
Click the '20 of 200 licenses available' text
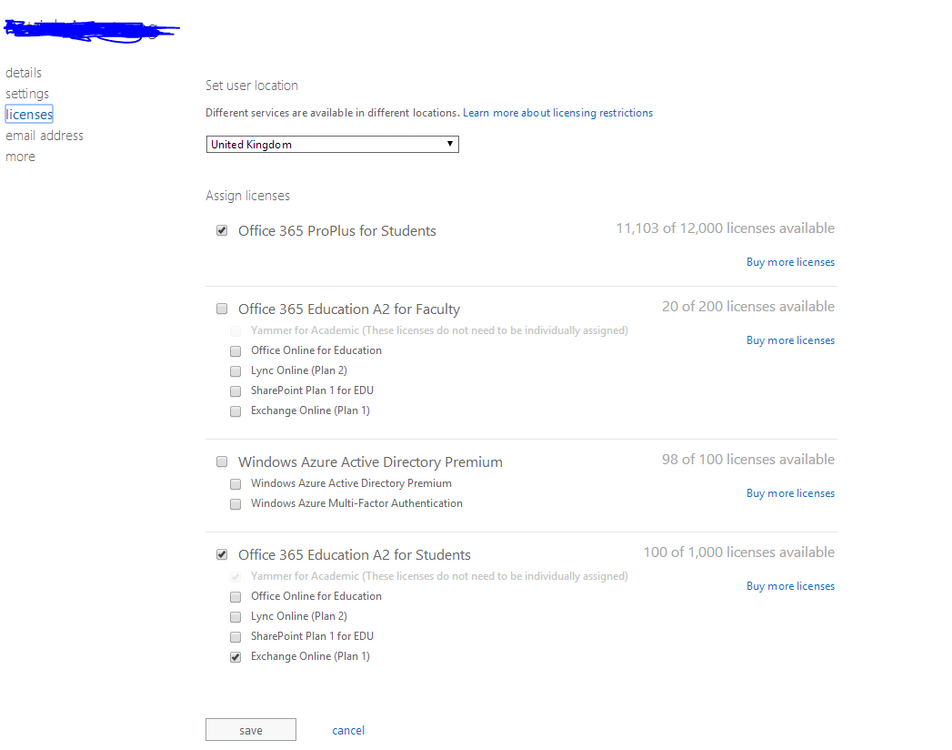(x=748, y=307)
